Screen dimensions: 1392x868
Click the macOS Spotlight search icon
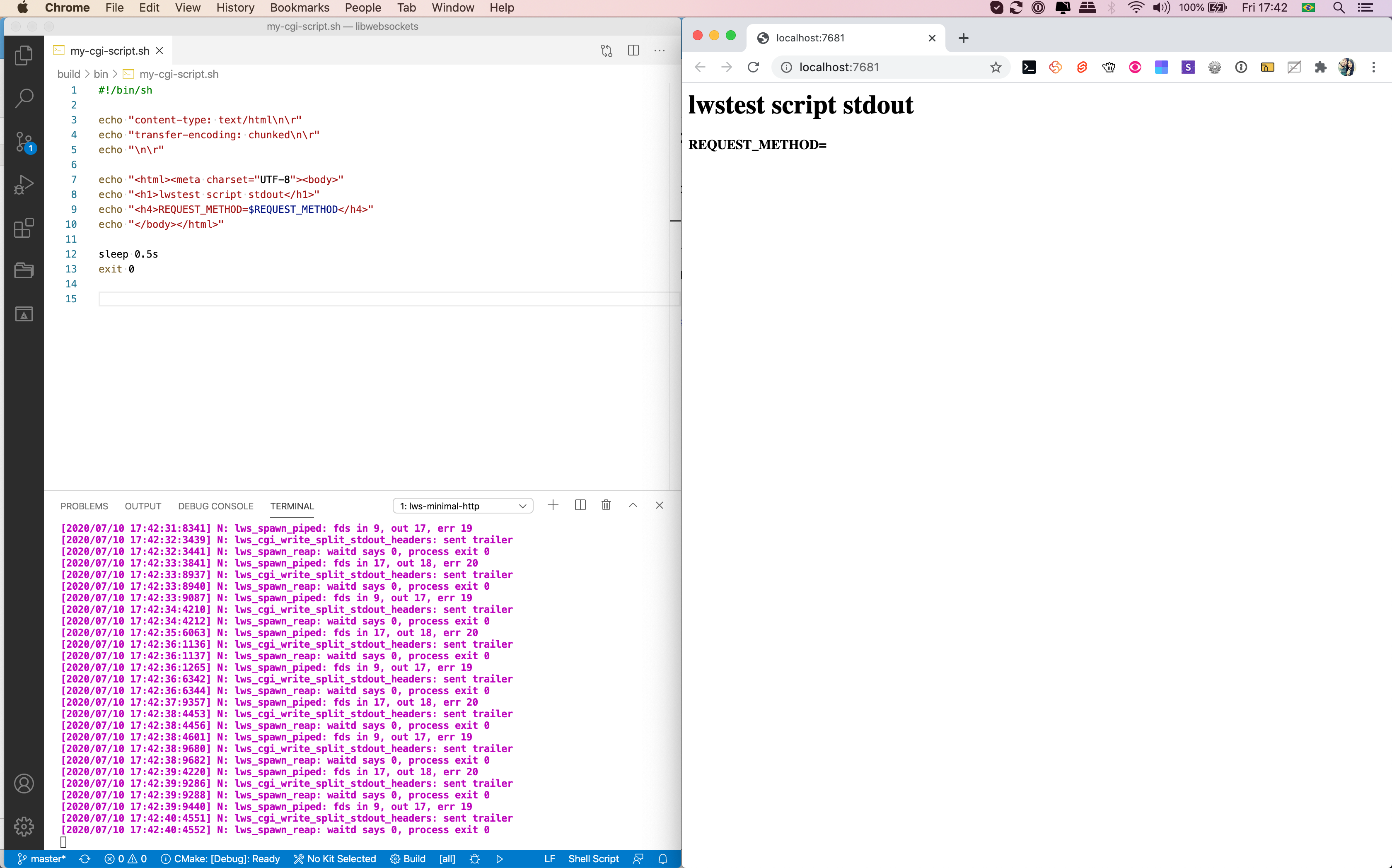point(1339,7)
